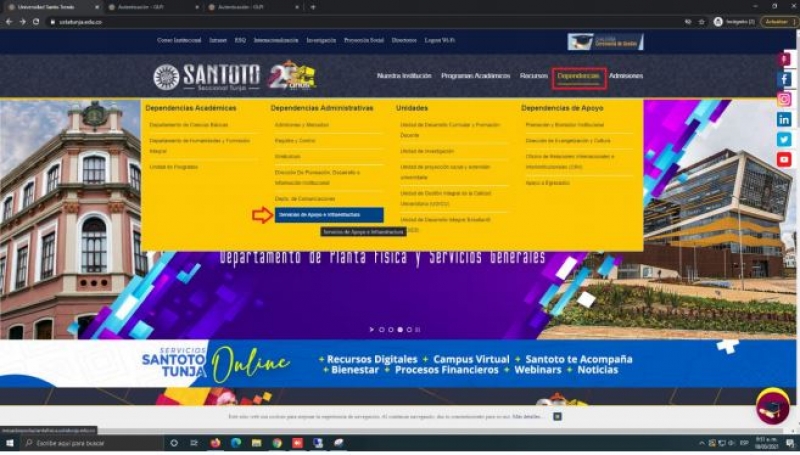800x455 pixels.
Task: Dismiss the cookie notice banner
Action: tap(557, 417)
